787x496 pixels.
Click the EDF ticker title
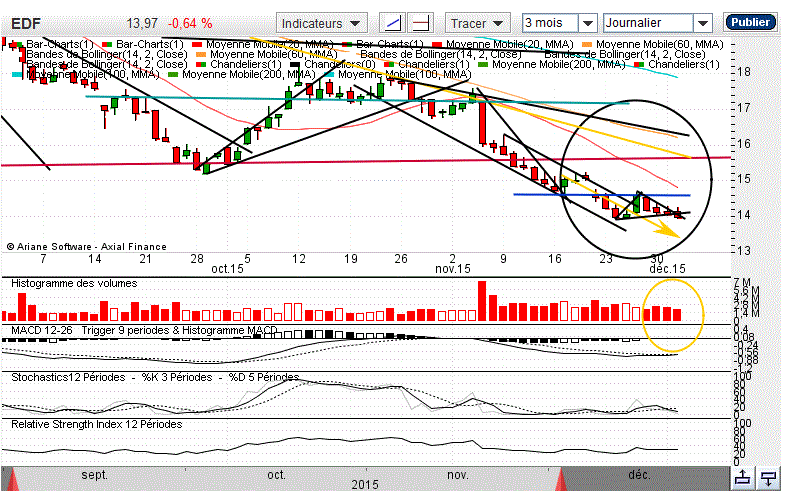pos(26,24)
